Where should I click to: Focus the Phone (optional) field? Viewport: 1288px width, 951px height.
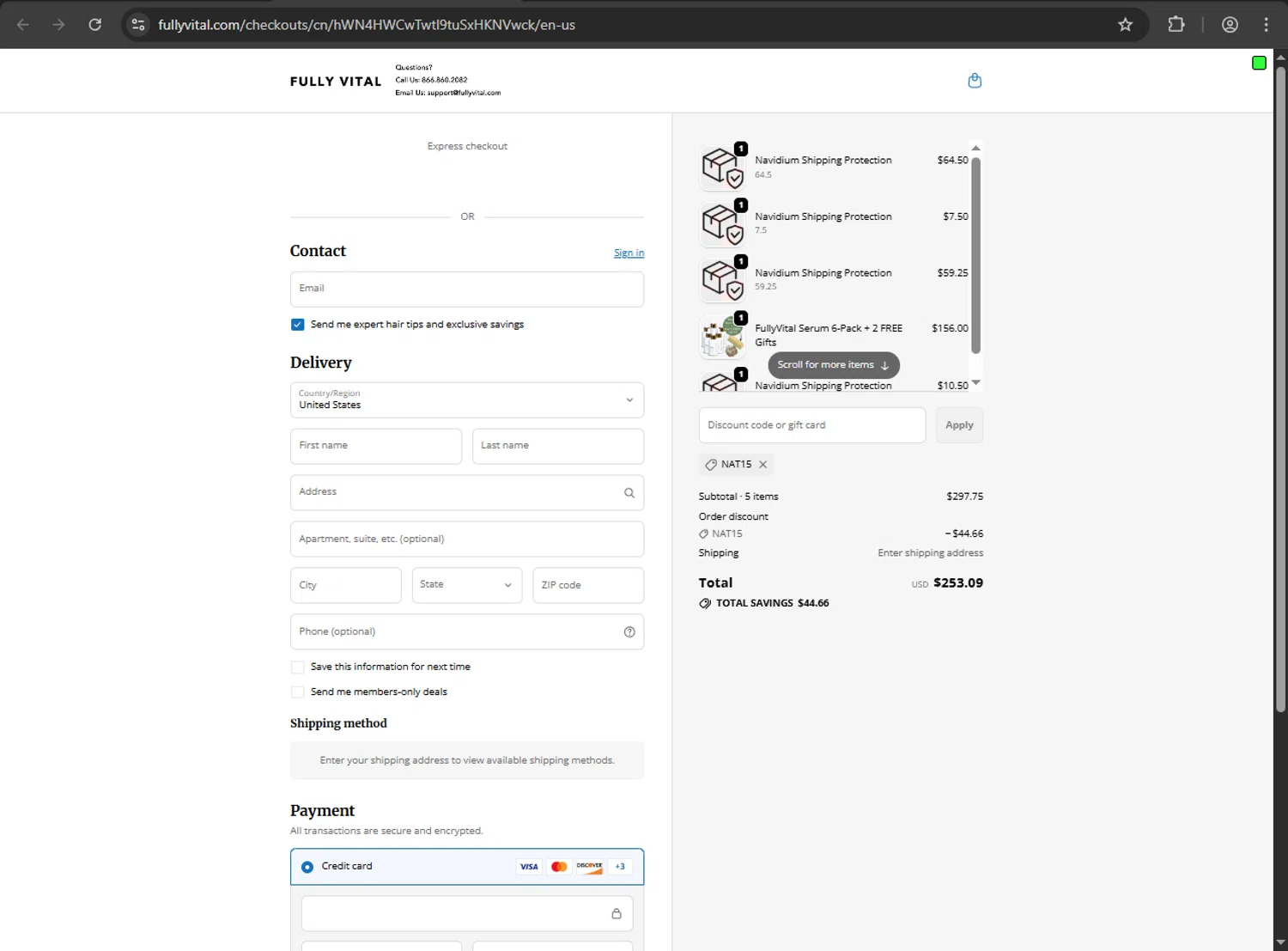[467, 632]
